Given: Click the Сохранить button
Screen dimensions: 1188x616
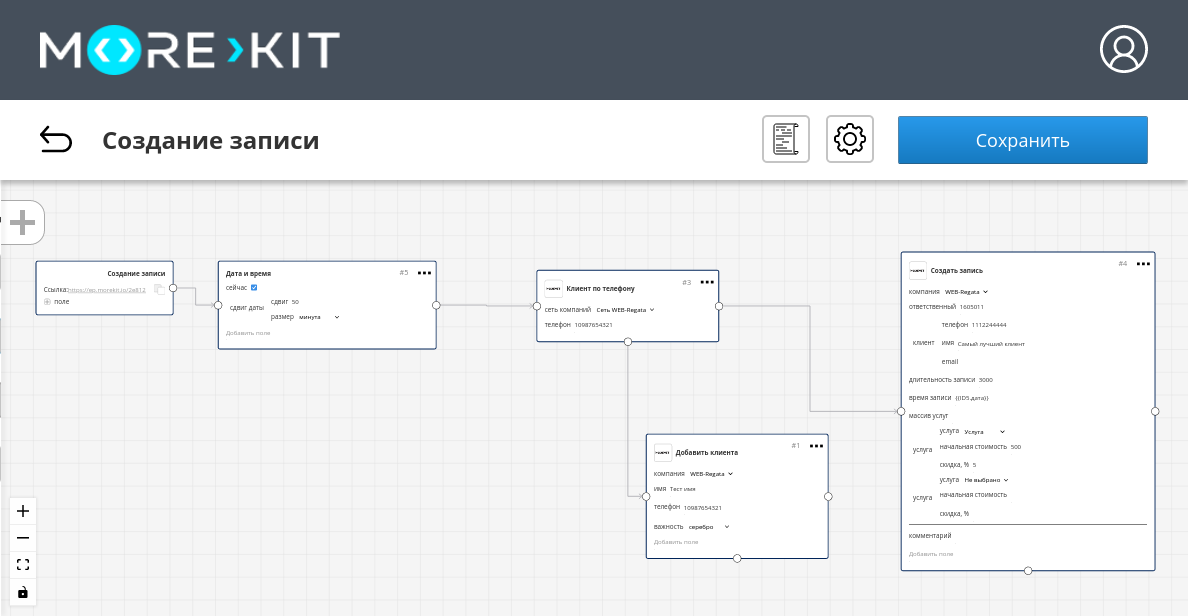Looking at the screenshot, I should 1022,140.
